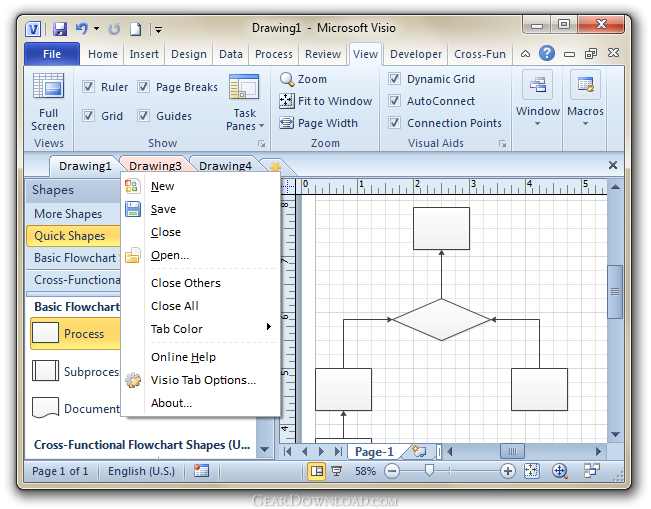Uncheck the Grid checkbox
651x509 pixels.
coord(88,115)
